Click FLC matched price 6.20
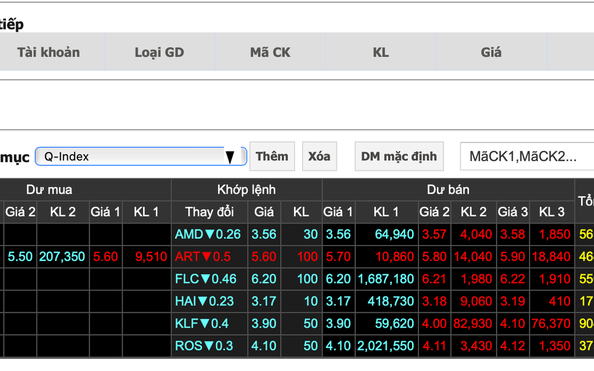Screen dimensions: 594x371 [x=264, y=279]
